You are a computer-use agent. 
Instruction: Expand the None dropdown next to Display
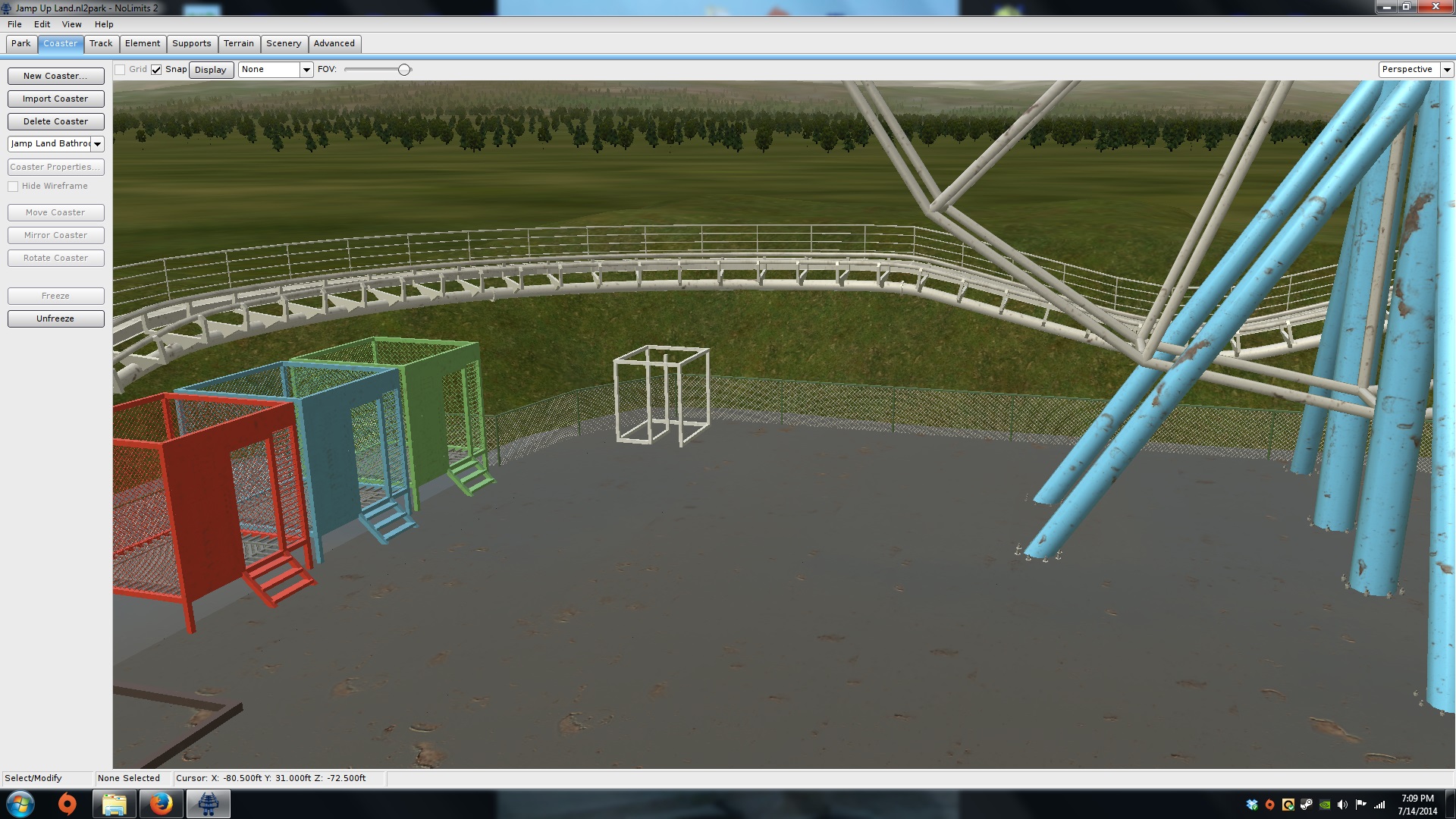click(x=306, y=70)
